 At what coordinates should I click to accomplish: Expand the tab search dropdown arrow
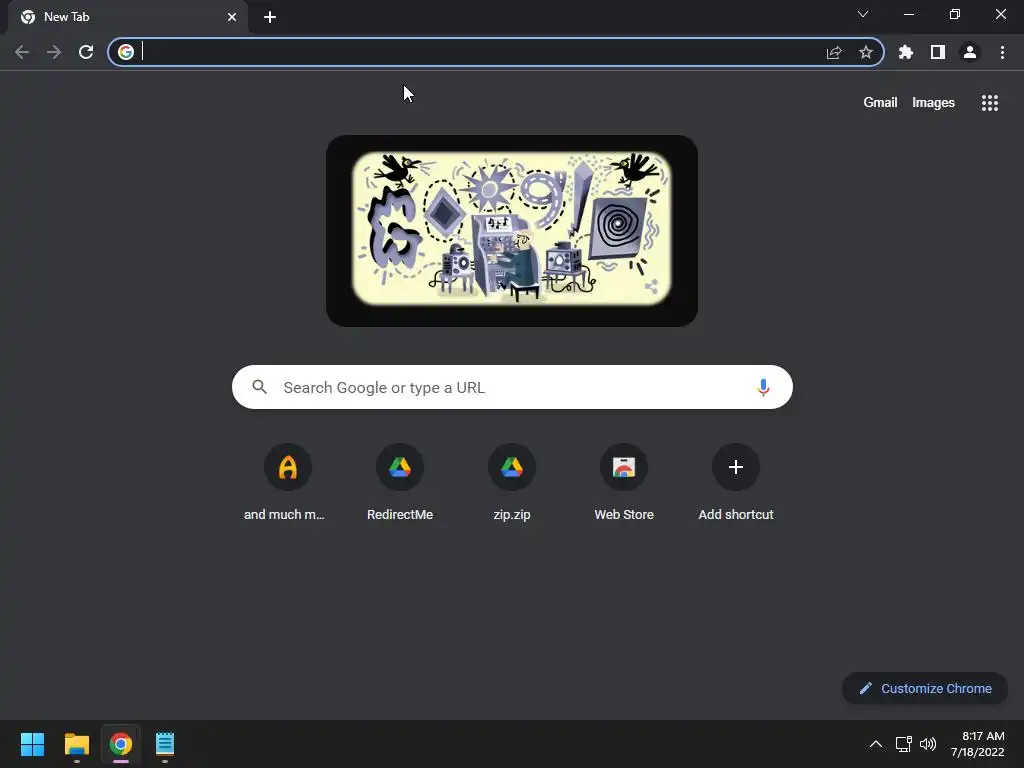point(863,14)
